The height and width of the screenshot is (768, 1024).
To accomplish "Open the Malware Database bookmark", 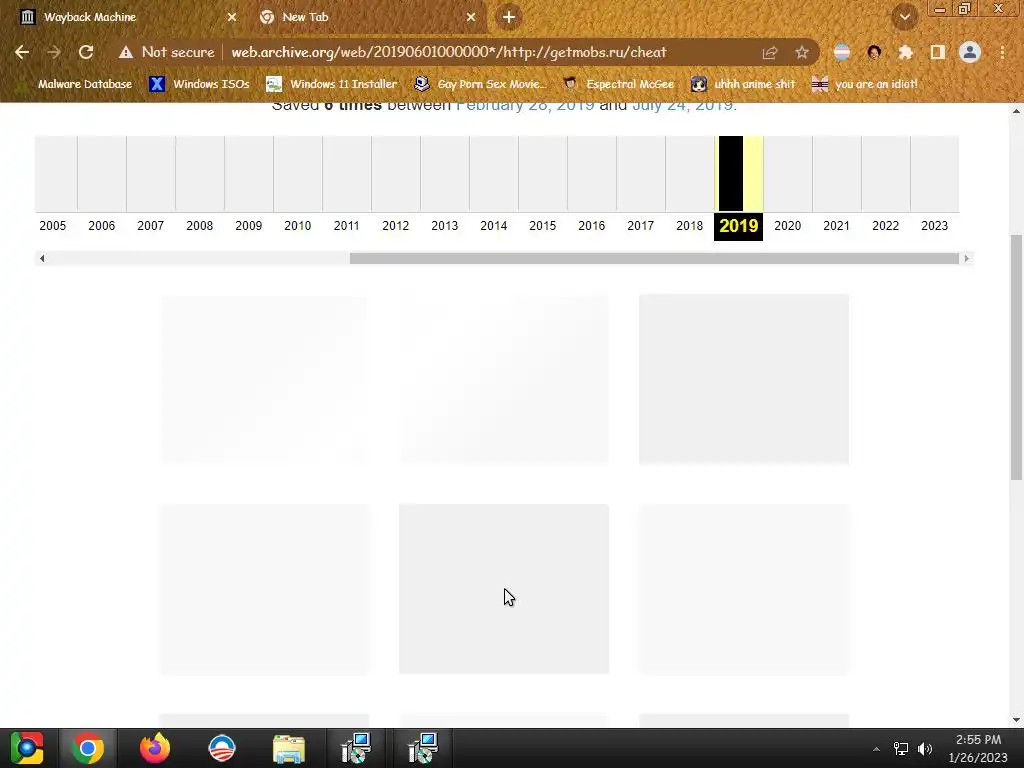I will point(76,84).
